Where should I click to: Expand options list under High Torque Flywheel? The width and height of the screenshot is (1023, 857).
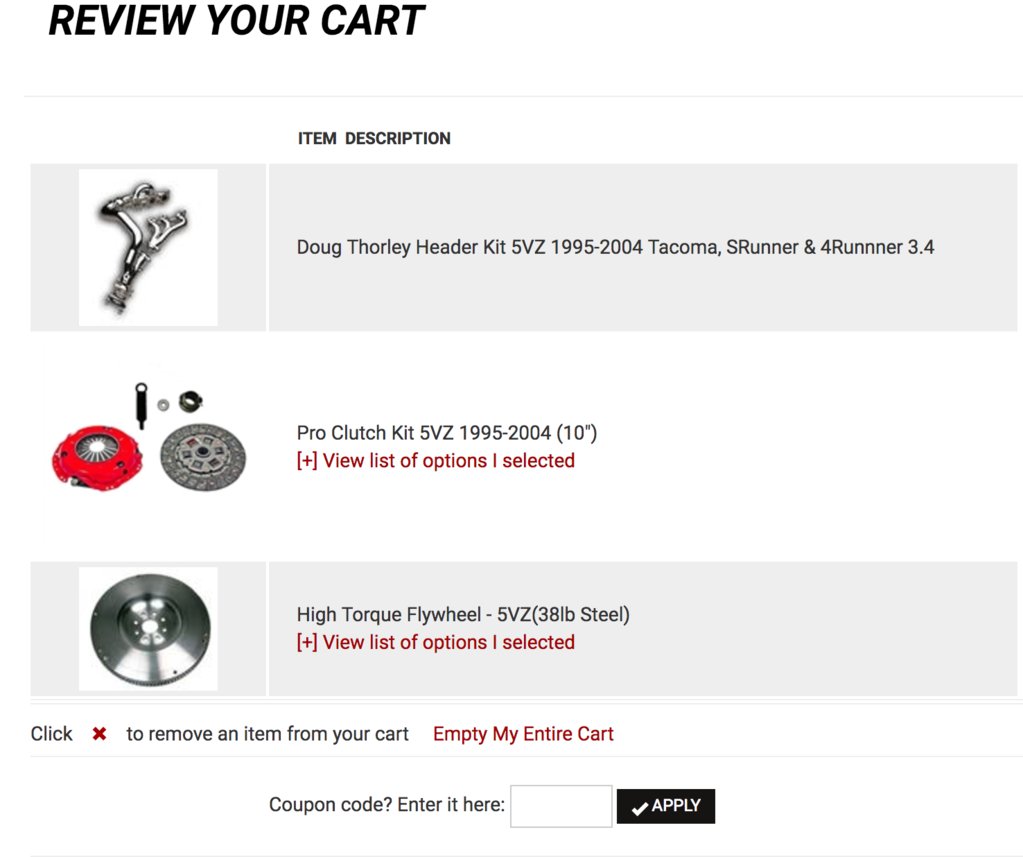[x=436, y=642]
